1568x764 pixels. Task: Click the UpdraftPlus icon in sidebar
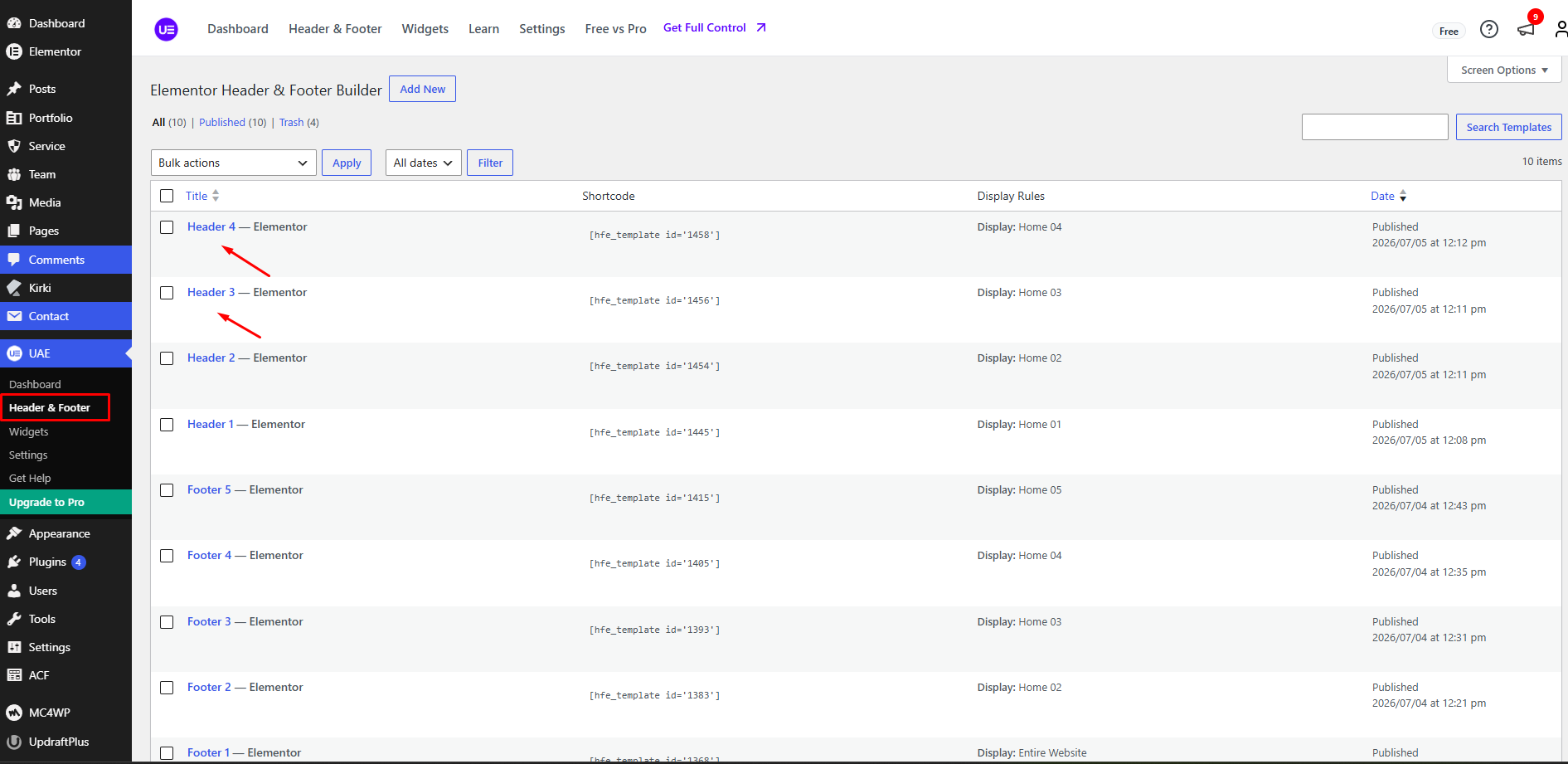click(14, 742)
